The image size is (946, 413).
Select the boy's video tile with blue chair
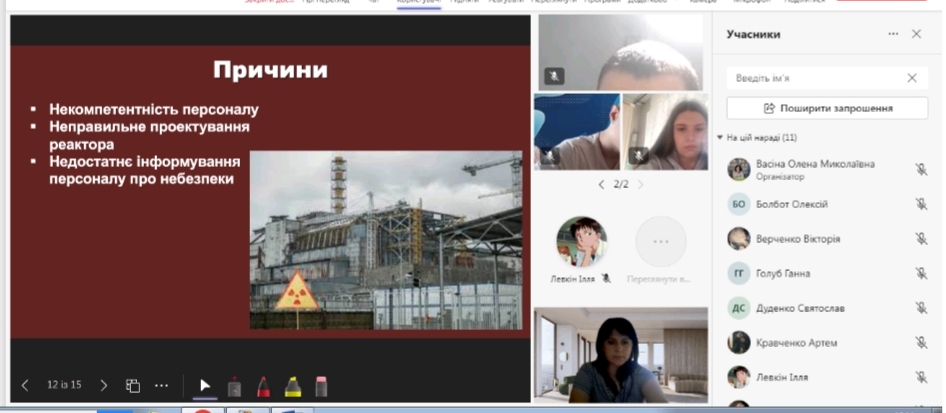577,131
